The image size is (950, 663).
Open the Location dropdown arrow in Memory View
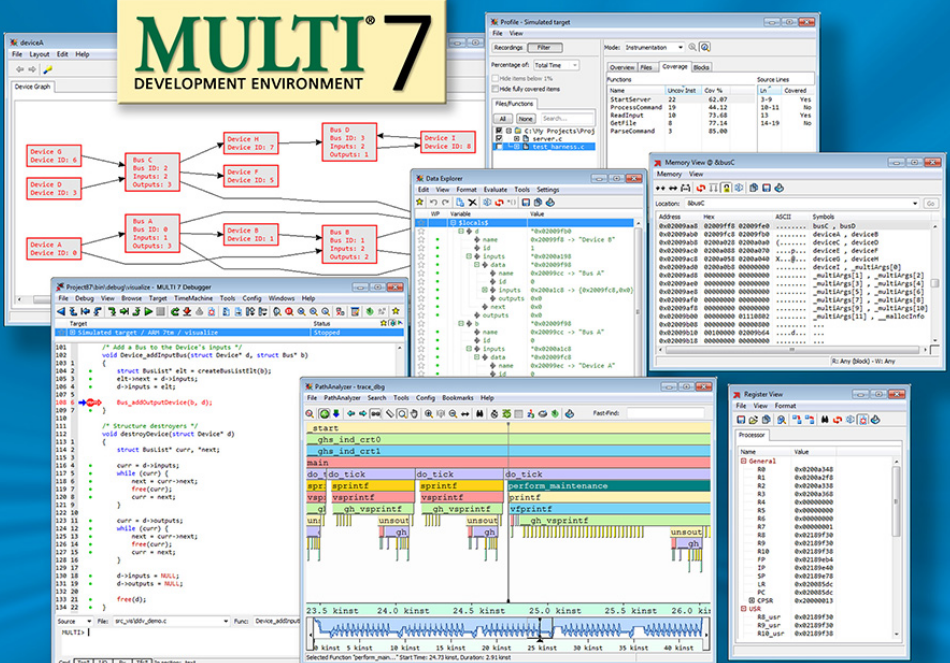click(x=915, y=204)
